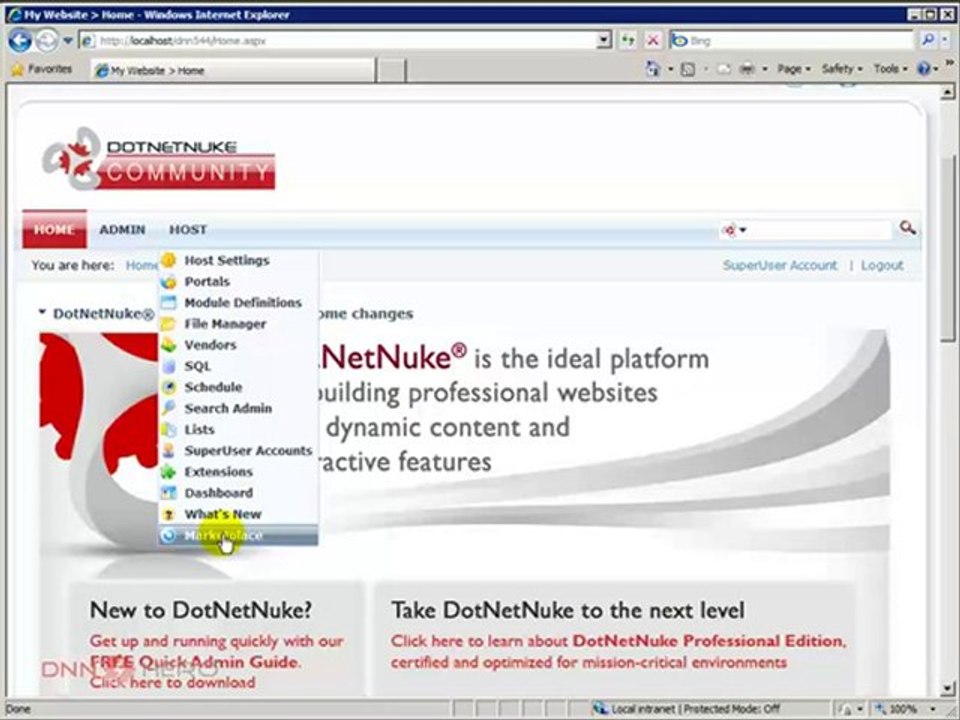Click the IE Home toolbar icon
960x720 pixels.
tap(653, 69)
